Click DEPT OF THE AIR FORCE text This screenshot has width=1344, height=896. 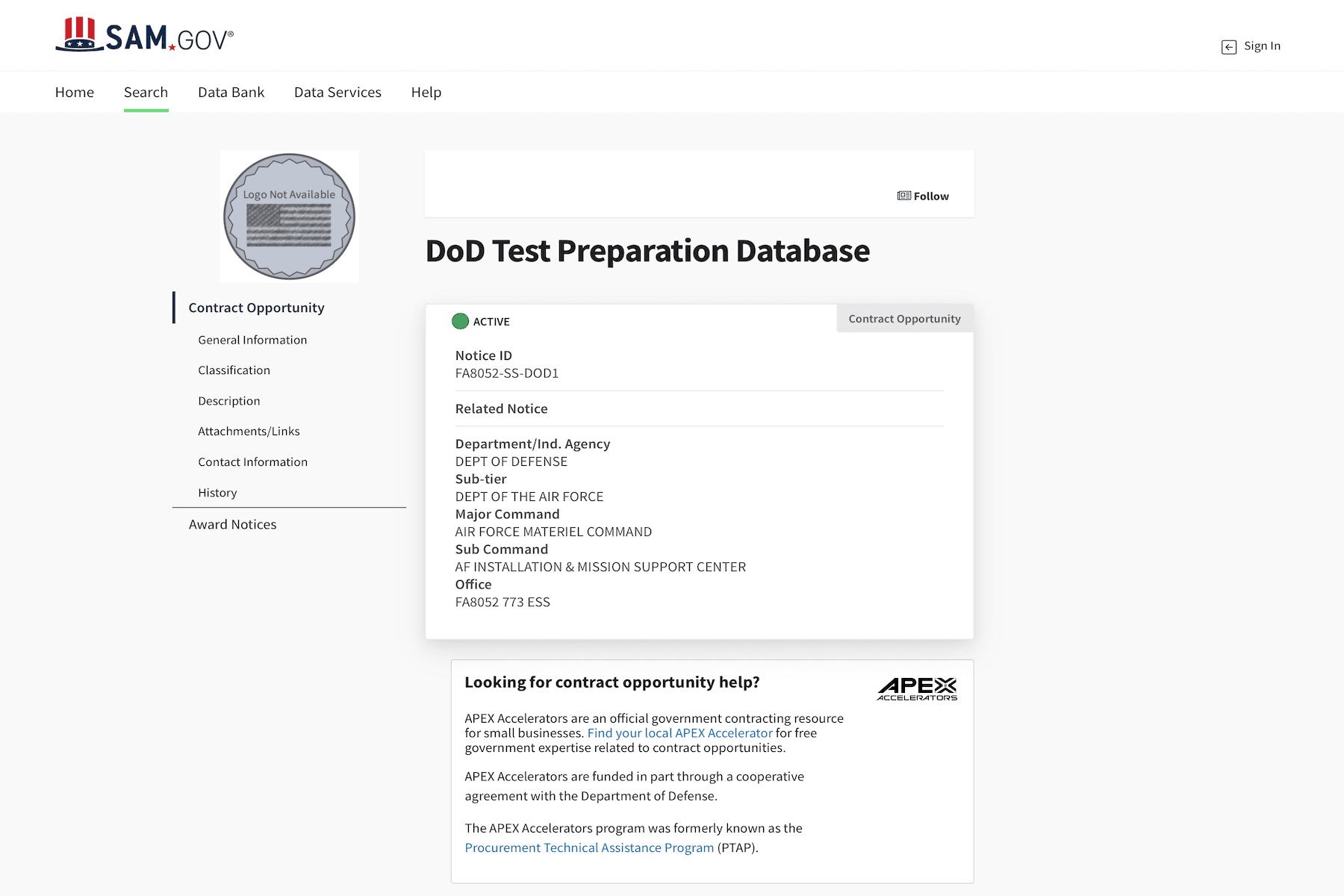pyautogui.click(x=529, y=497)
